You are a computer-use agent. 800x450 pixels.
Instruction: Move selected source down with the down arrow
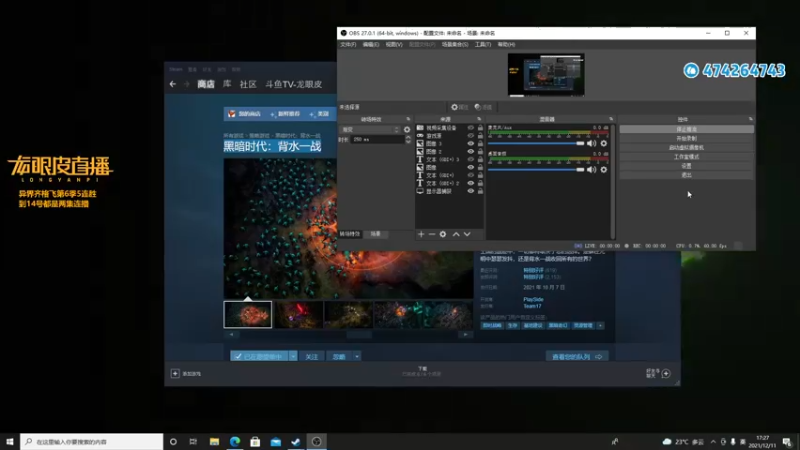tap(467, 234)
